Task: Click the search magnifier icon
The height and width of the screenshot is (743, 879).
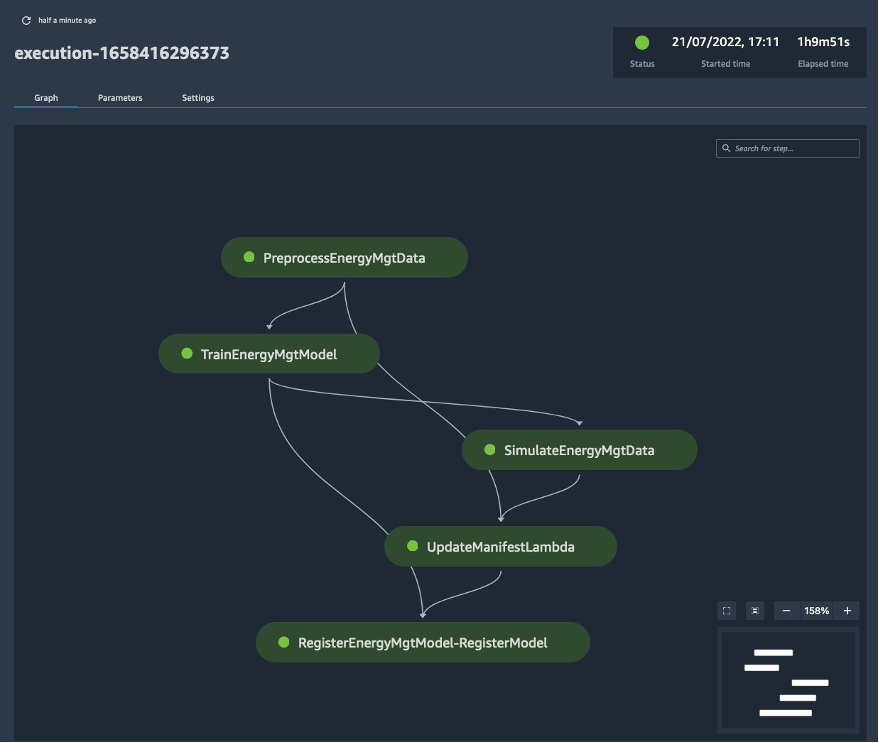Action: pos(725,148)
